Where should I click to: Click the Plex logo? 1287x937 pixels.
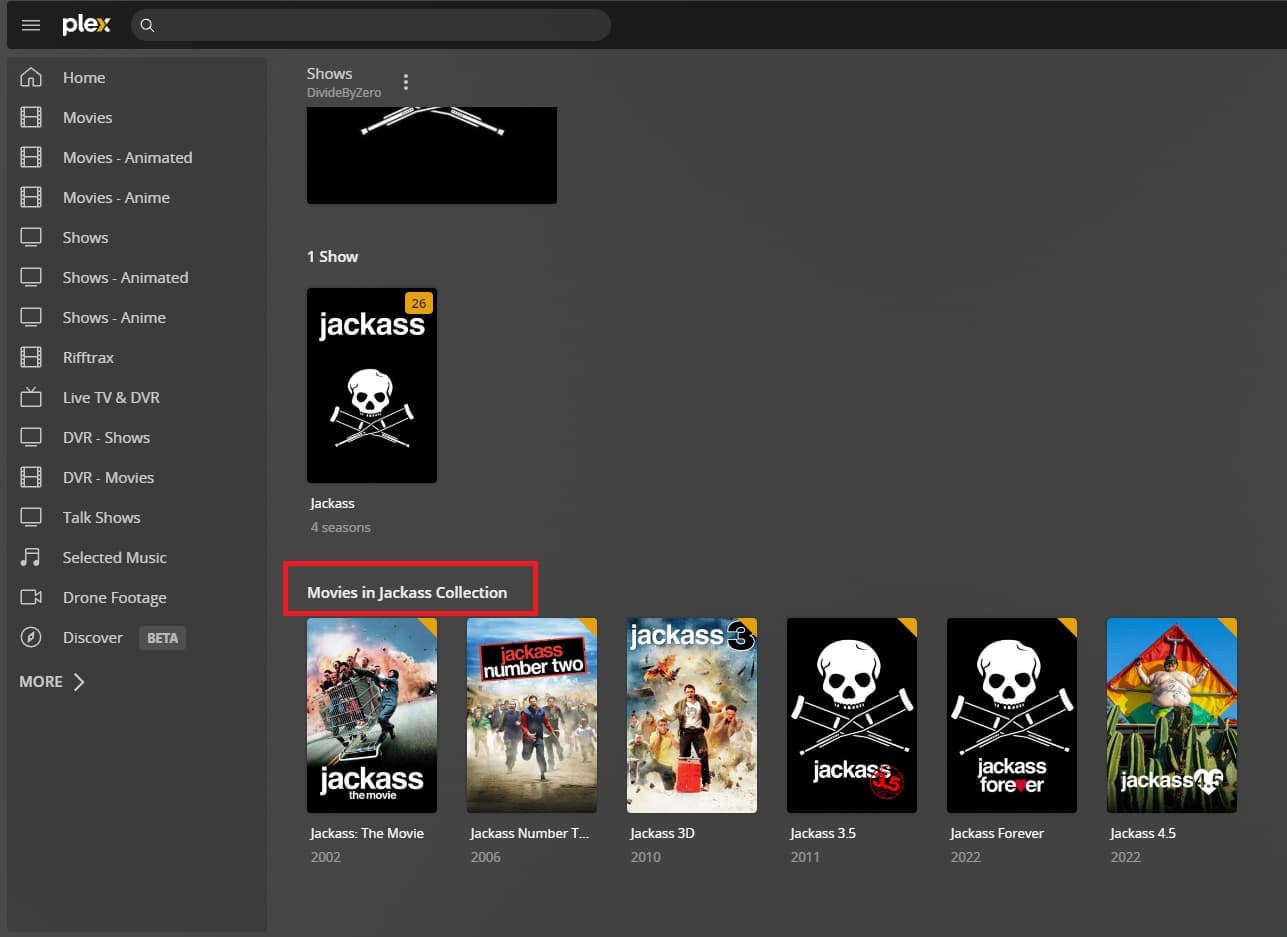86,25
